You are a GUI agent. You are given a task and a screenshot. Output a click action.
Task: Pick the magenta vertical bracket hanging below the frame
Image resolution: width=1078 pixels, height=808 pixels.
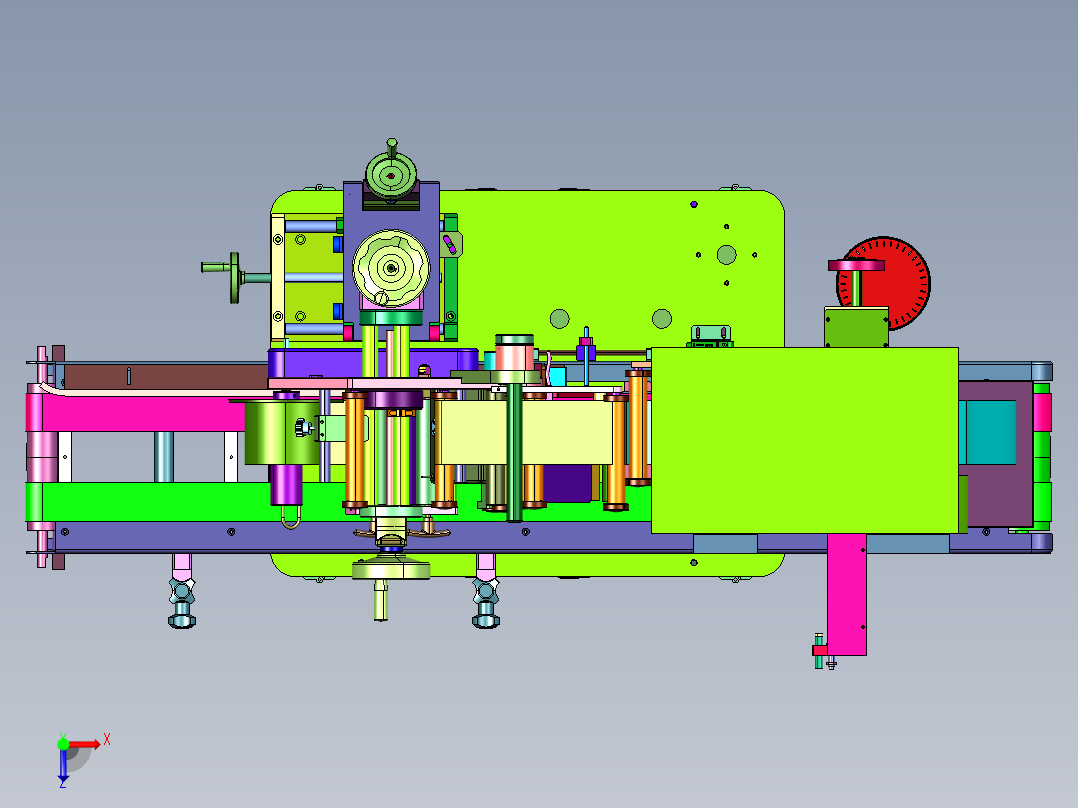[846, 594]
